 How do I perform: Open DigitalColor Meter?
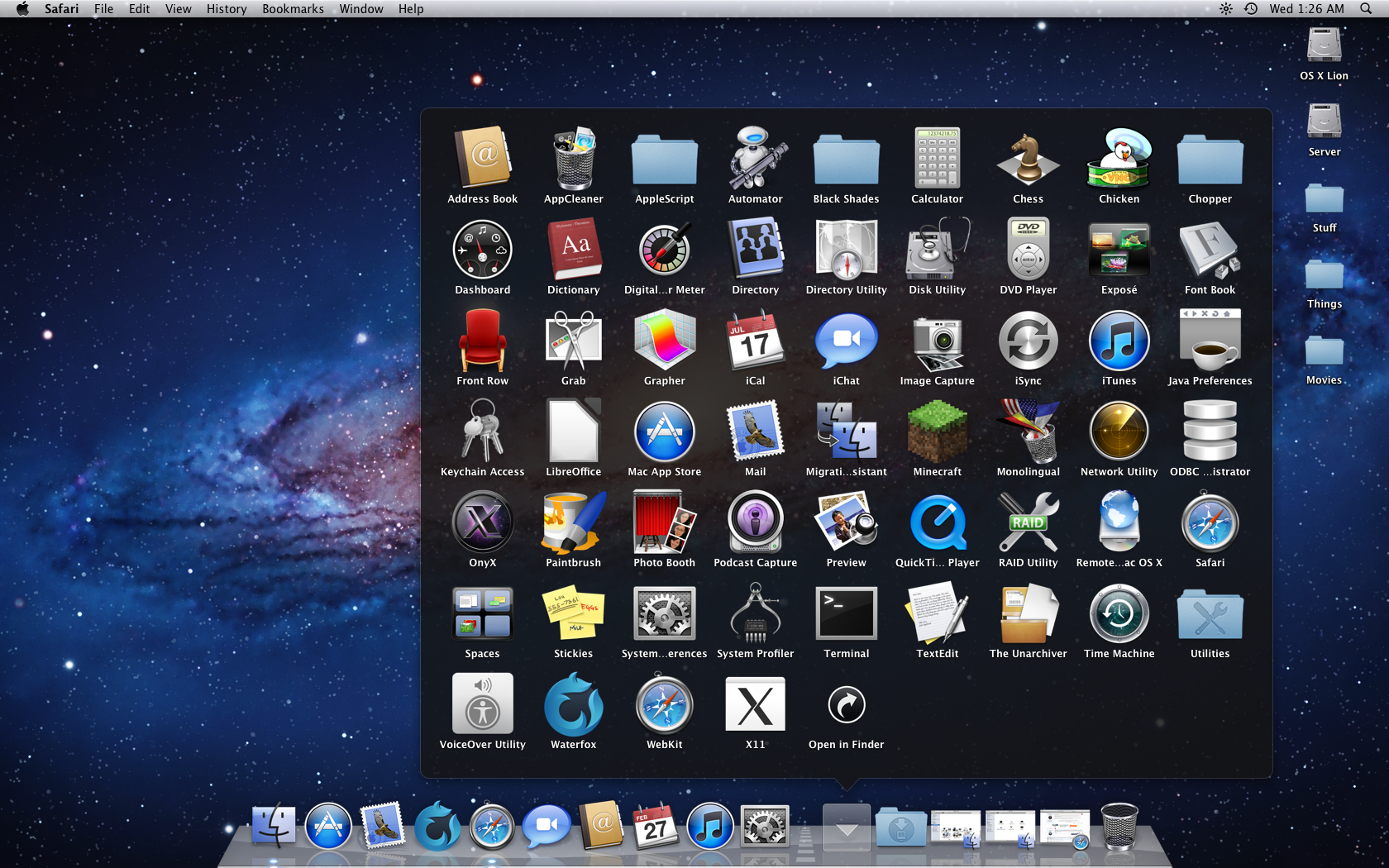point(664,249)
